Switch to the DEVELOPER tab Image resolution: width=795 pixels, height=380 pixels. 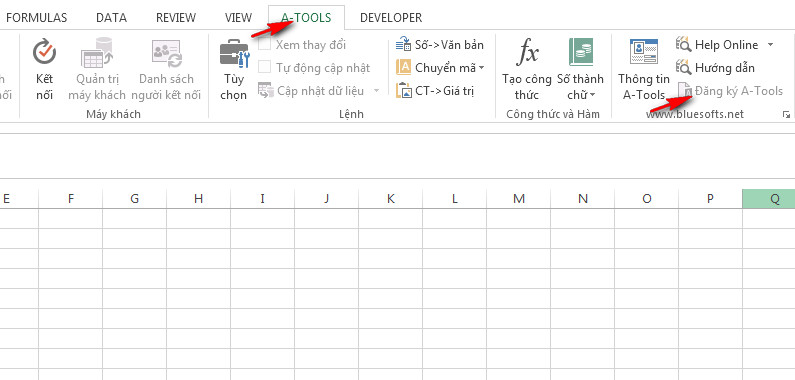click(390, 18)
